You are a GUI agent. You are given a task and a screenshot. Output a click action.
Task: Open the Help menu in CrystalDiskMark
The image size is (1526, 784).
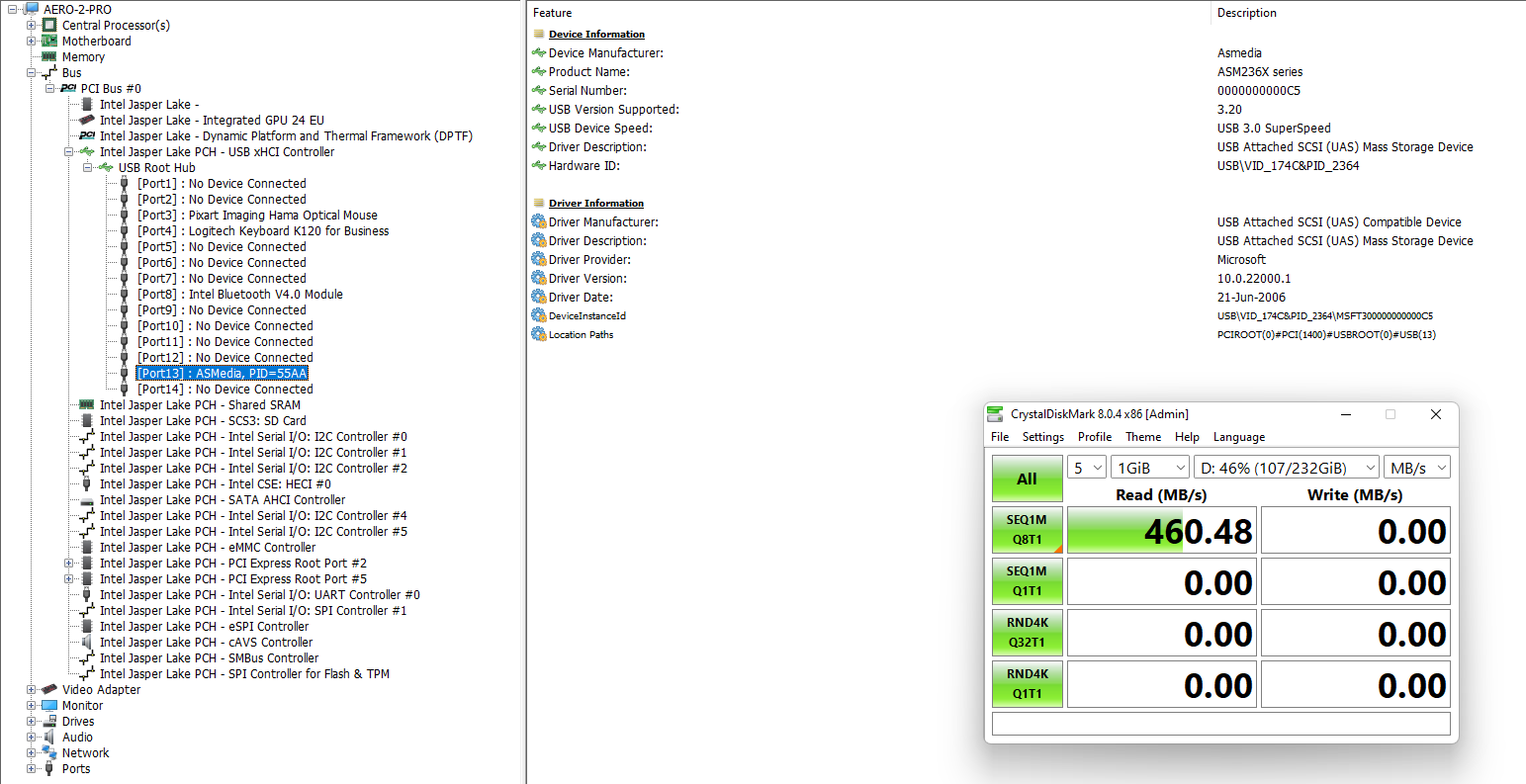[x=1187, y=436]
